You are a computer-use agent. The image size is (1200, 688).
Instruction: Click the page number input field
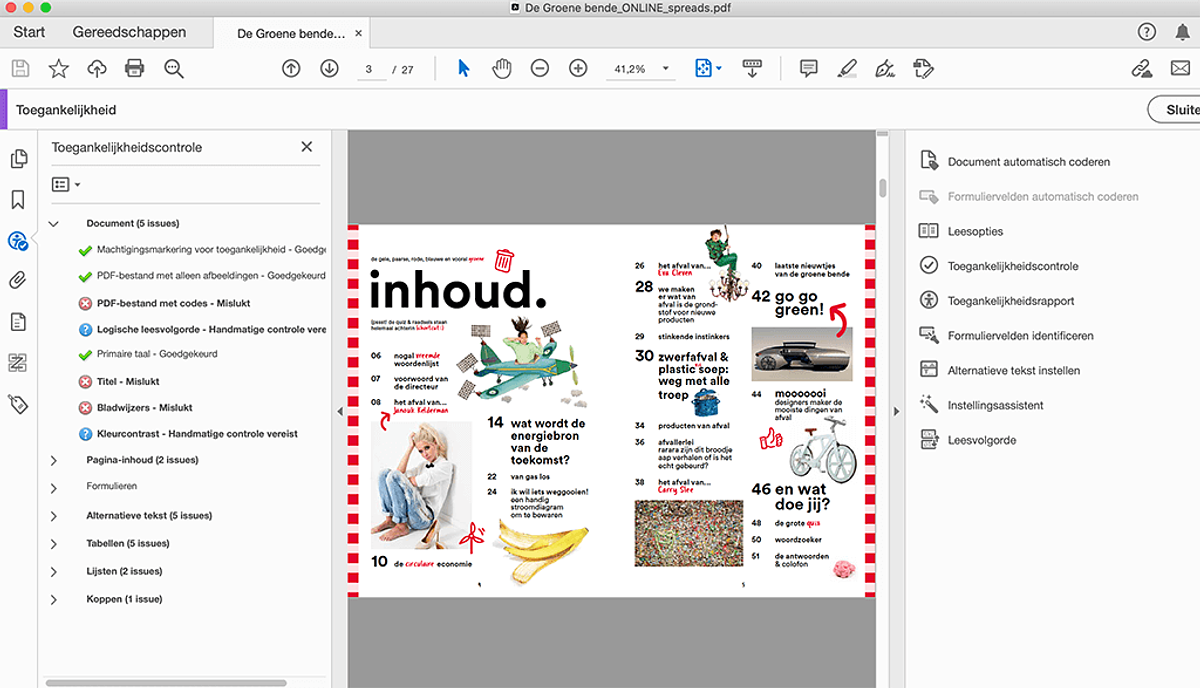point(370,69)
